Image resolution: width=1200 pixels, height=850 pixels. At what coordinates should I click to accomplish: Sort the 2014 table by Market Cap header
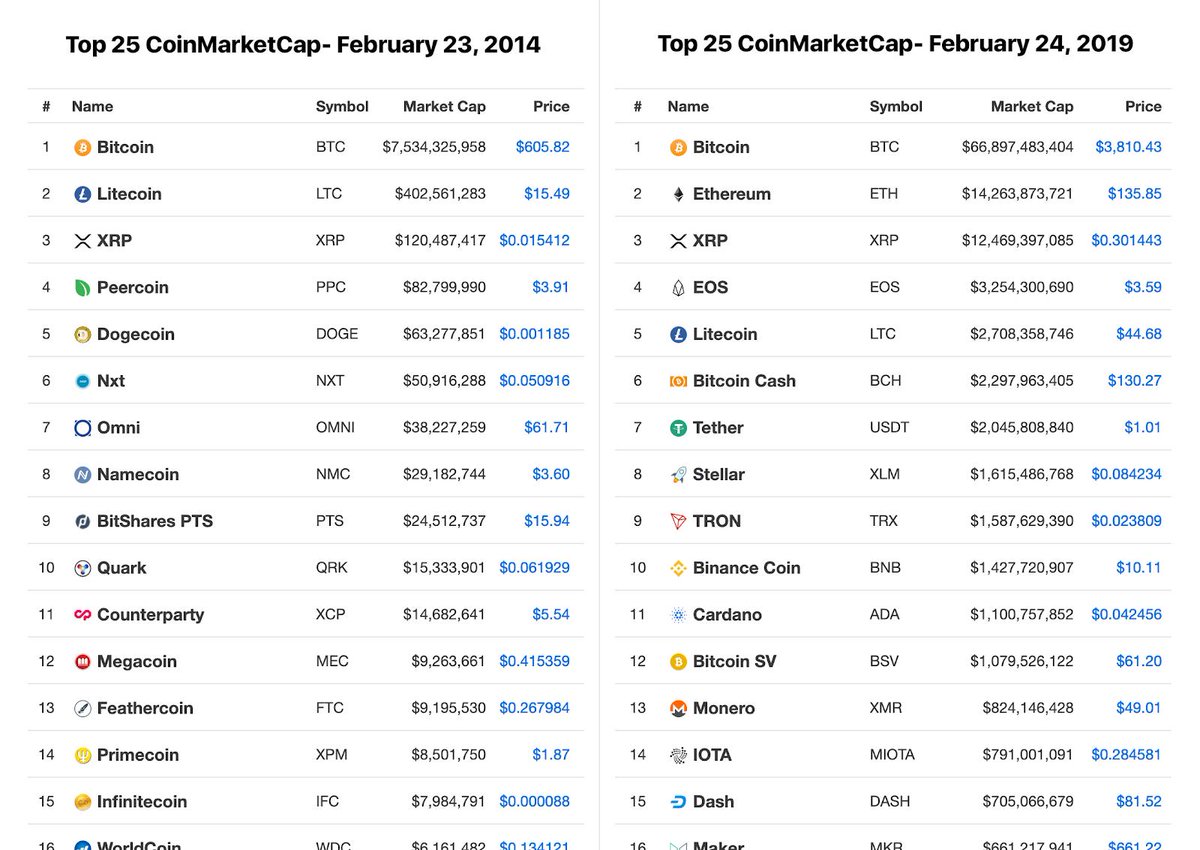[x=444, y=107]
